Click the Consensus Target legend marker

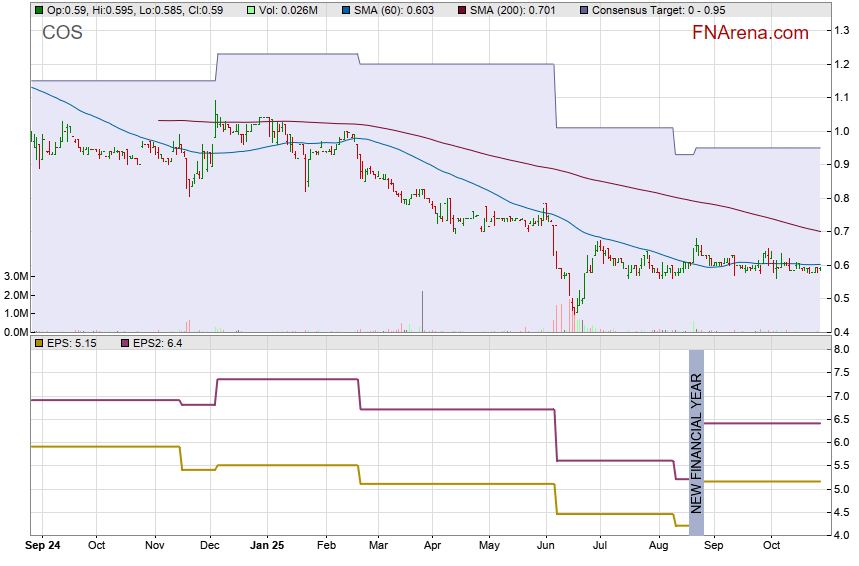[584, 10]
